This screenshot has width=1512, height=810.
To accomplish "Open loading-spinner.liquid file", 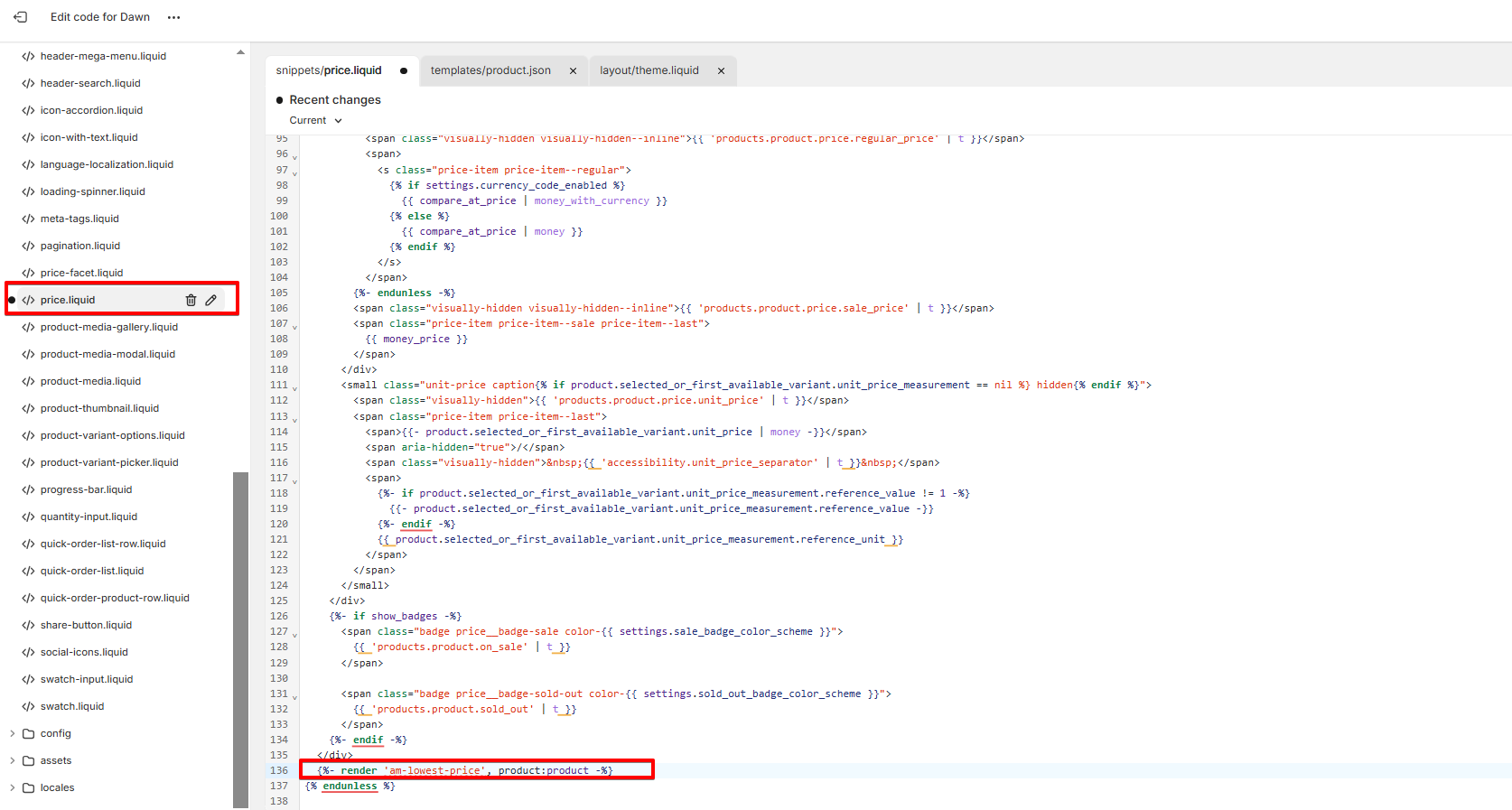I will click(92, 191).
